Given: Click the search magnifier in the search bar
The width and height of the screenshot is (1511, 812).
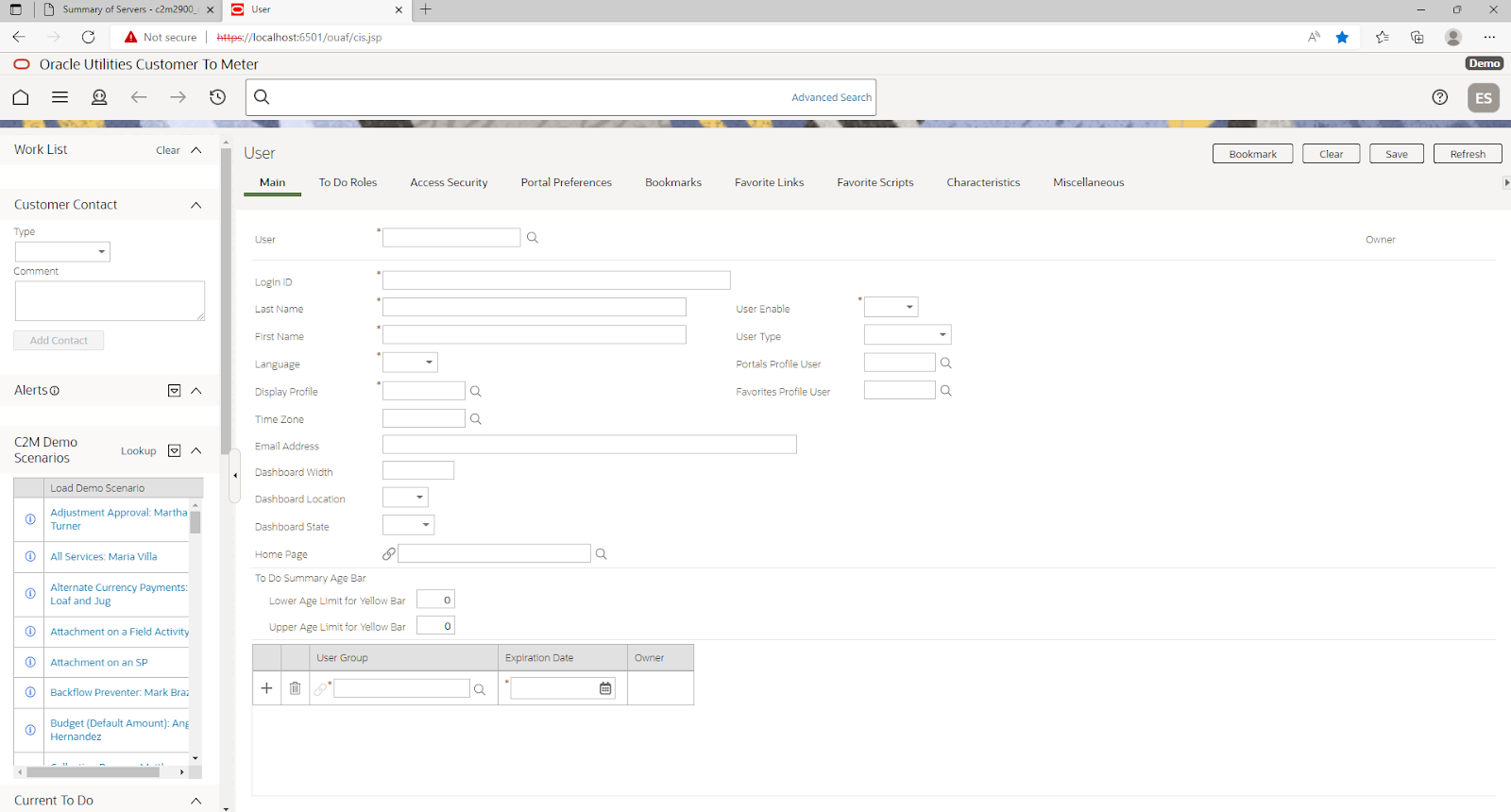Looking at the screenshot, I should tap(263, 97).
